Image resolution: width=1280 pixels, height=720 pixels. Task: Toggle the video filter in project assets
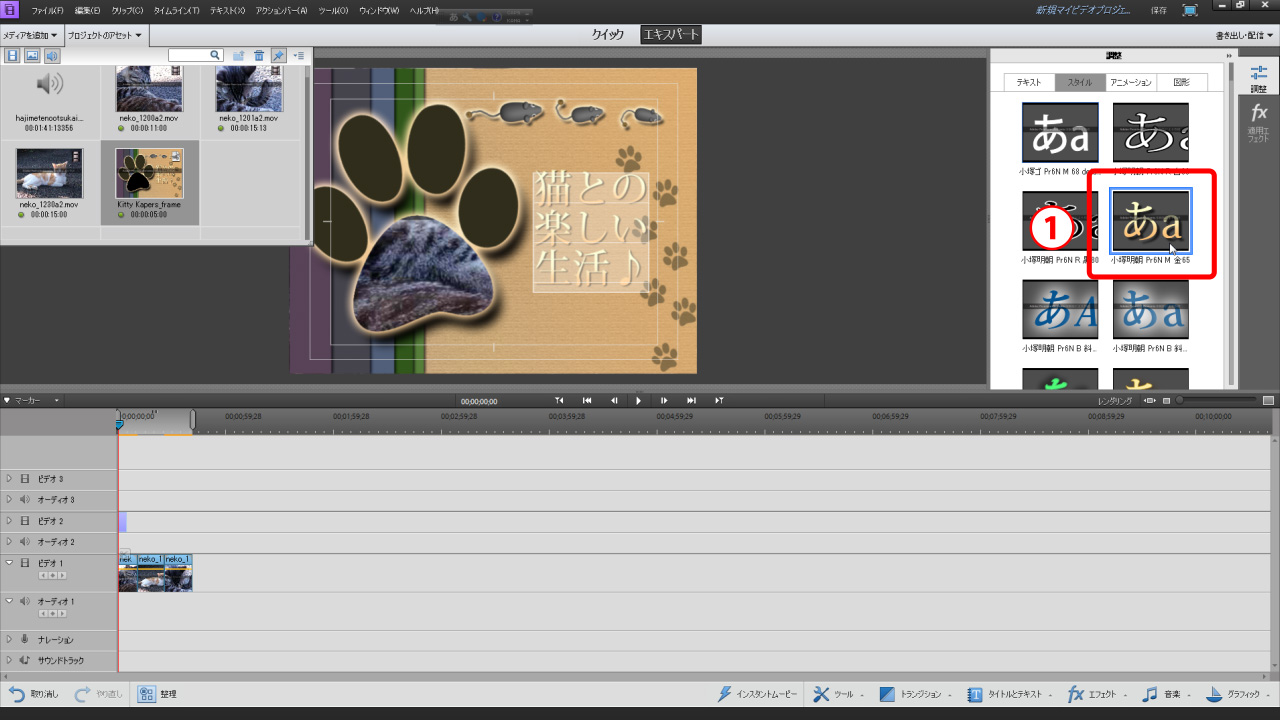(13, 56)
